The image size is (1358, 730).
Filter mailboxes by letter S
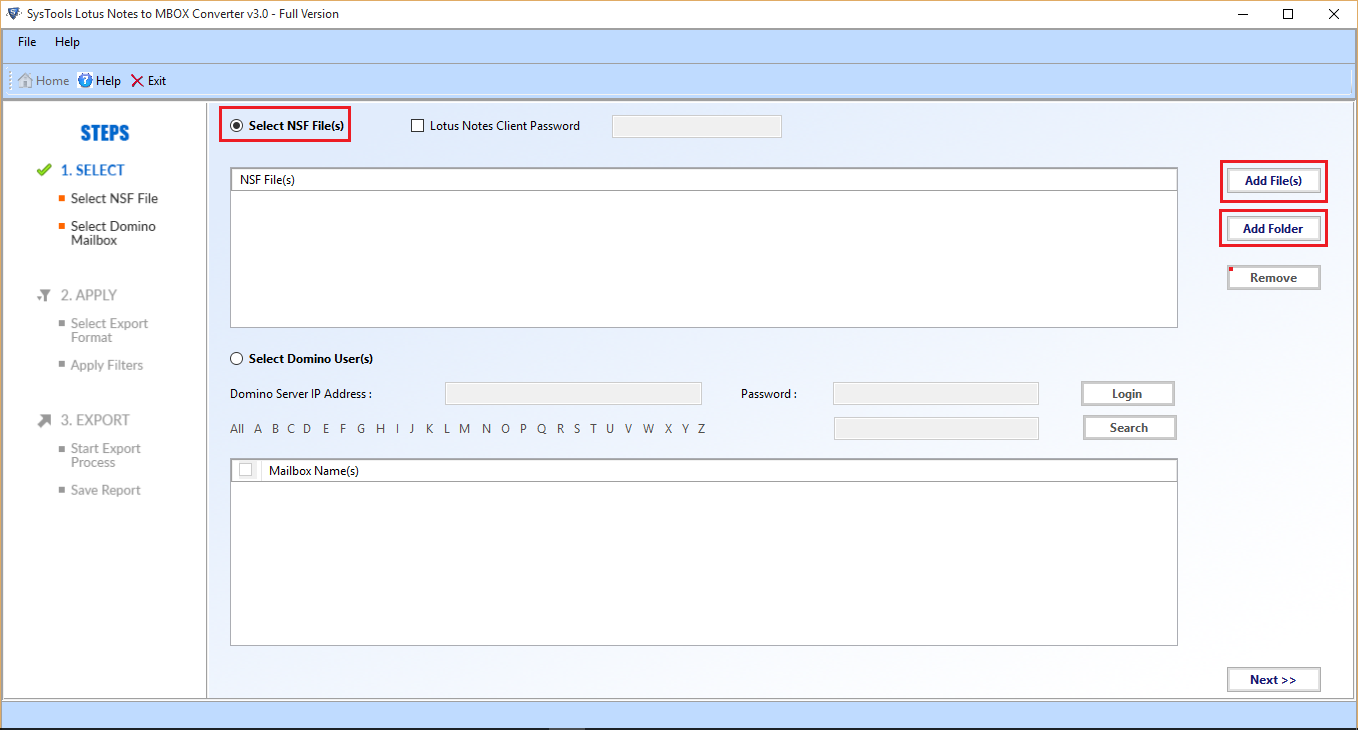(x=577, y=429)
